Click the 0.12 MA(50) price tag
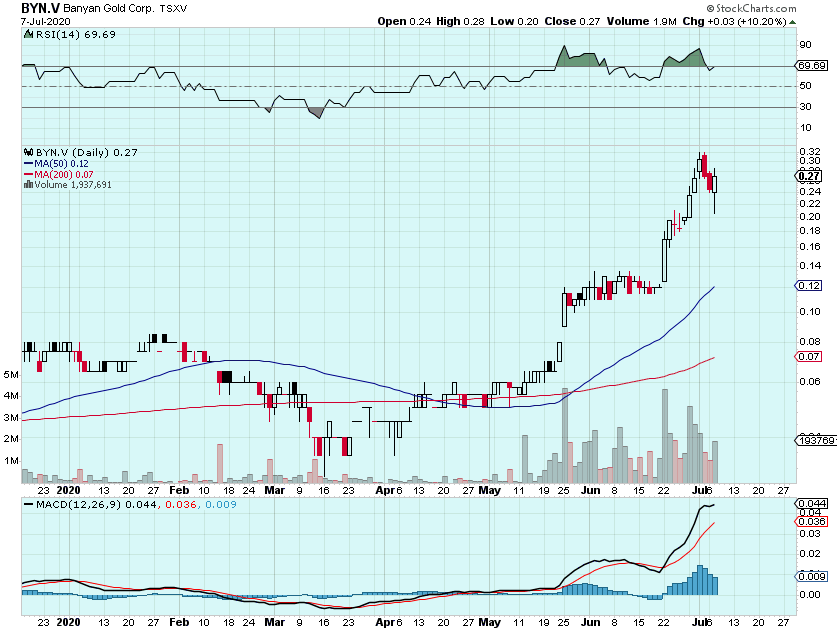Image resolution: width=838 pixels, height=628 pixels. click(x=809, y=285)
